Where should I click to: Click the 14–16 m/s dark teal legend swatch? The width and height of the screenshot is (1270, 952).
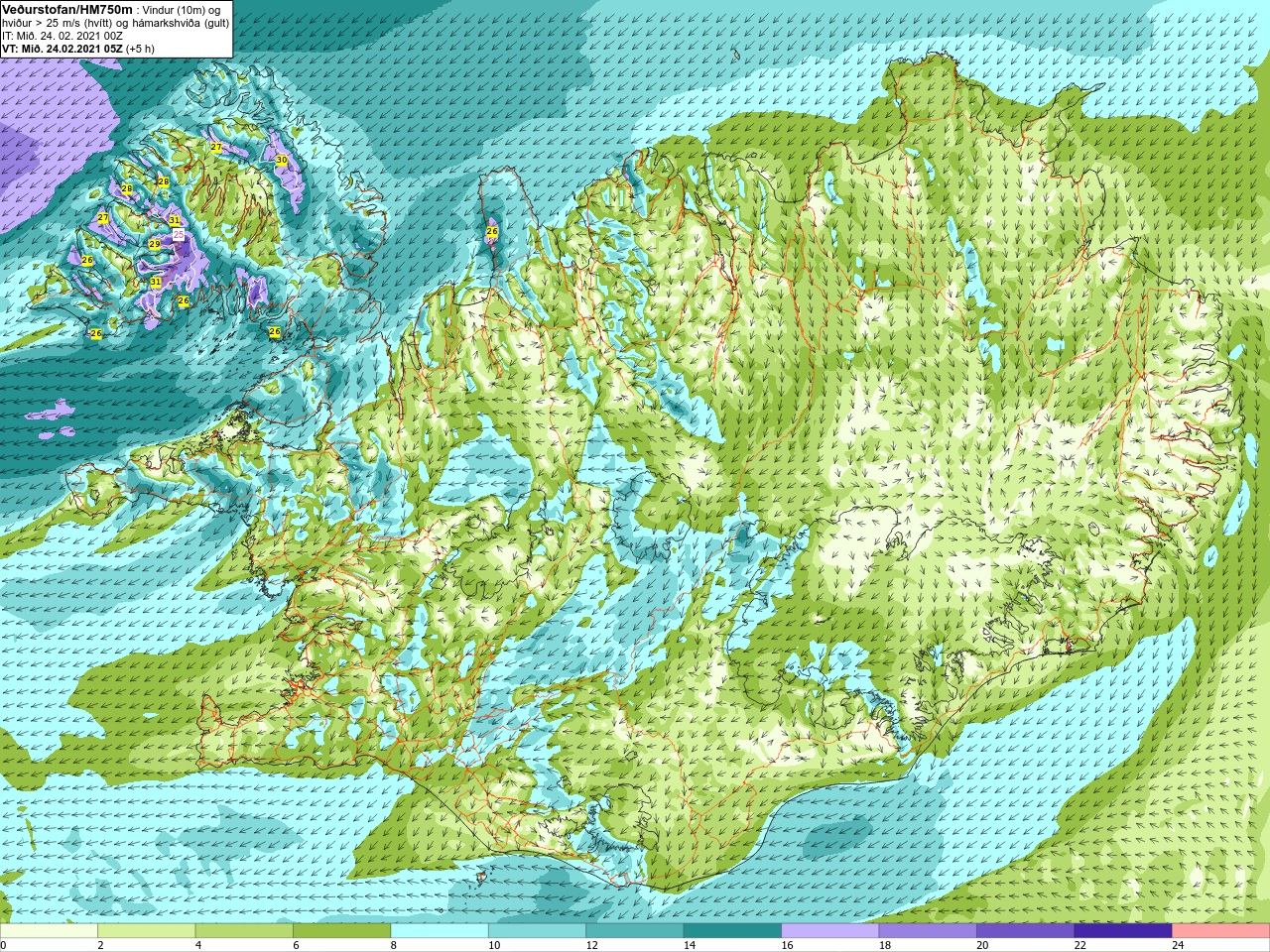[732, 930]
